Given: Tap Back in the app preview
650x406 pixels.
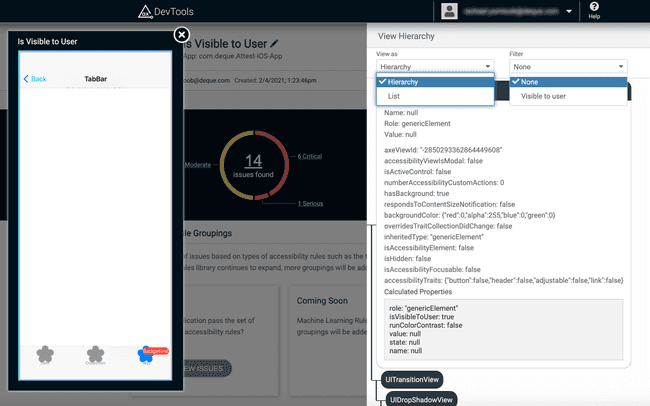Looking at the screenshot, I should coord(35,79).
